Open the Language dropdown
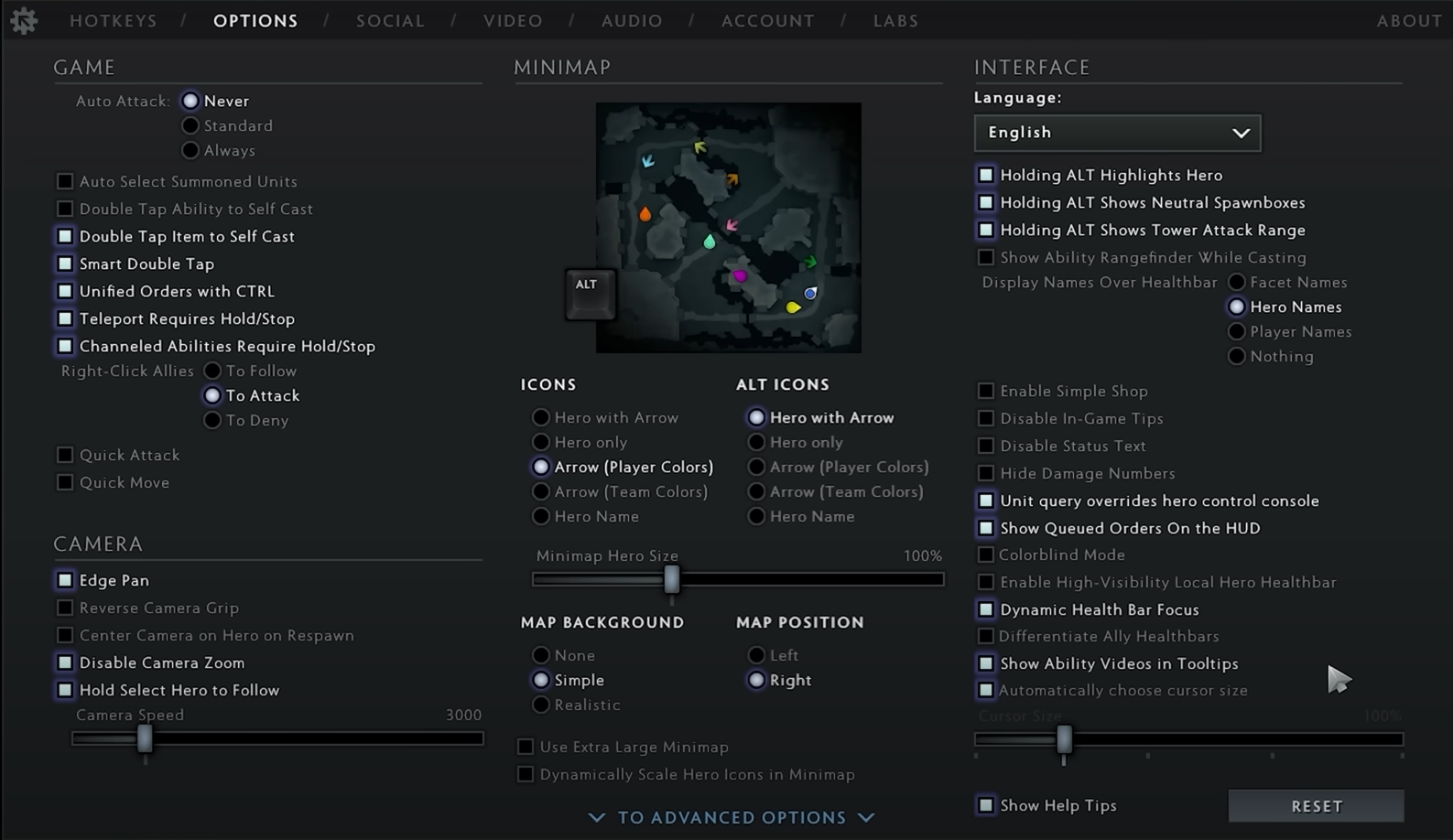 coord(1117,133)
